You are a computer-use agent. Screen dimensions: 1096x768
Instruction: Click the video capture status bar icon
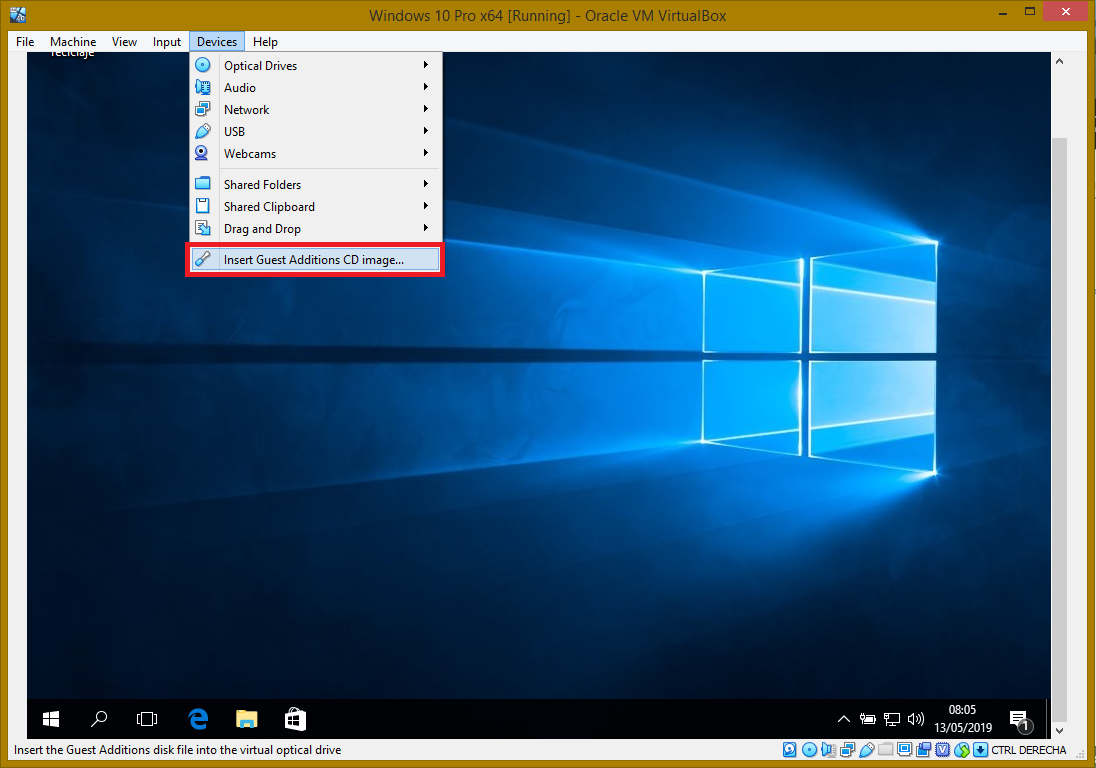point(923,750)
